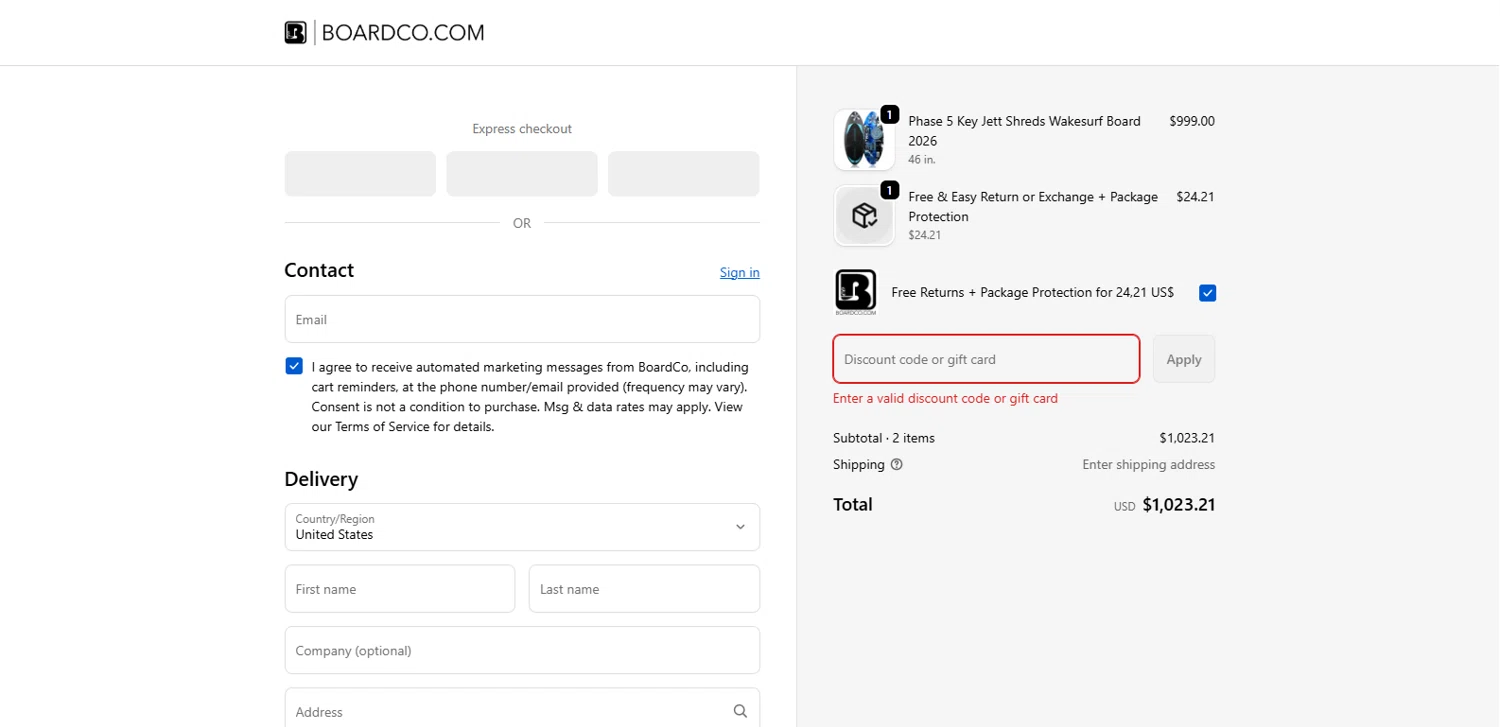Click the Contact section heading
The image size is (1500, 727).
click(319, 270)
